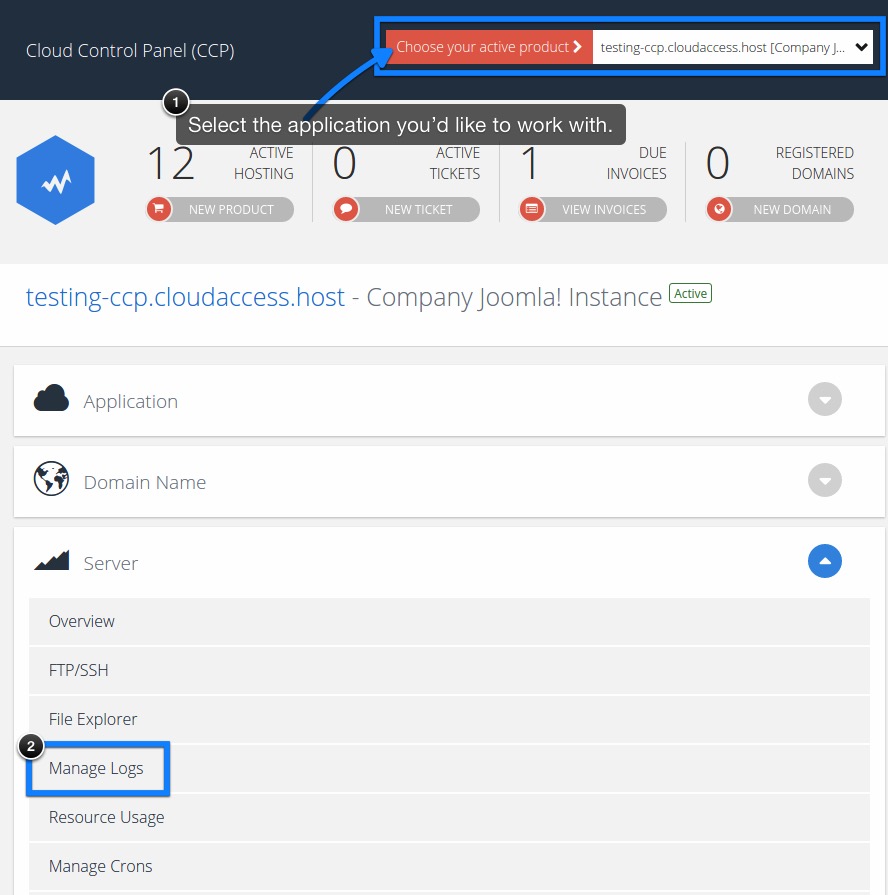888x895 pixels.
Task: Click the chart icon beside Server
Action: pyautogui.click(x=51, y=561)
